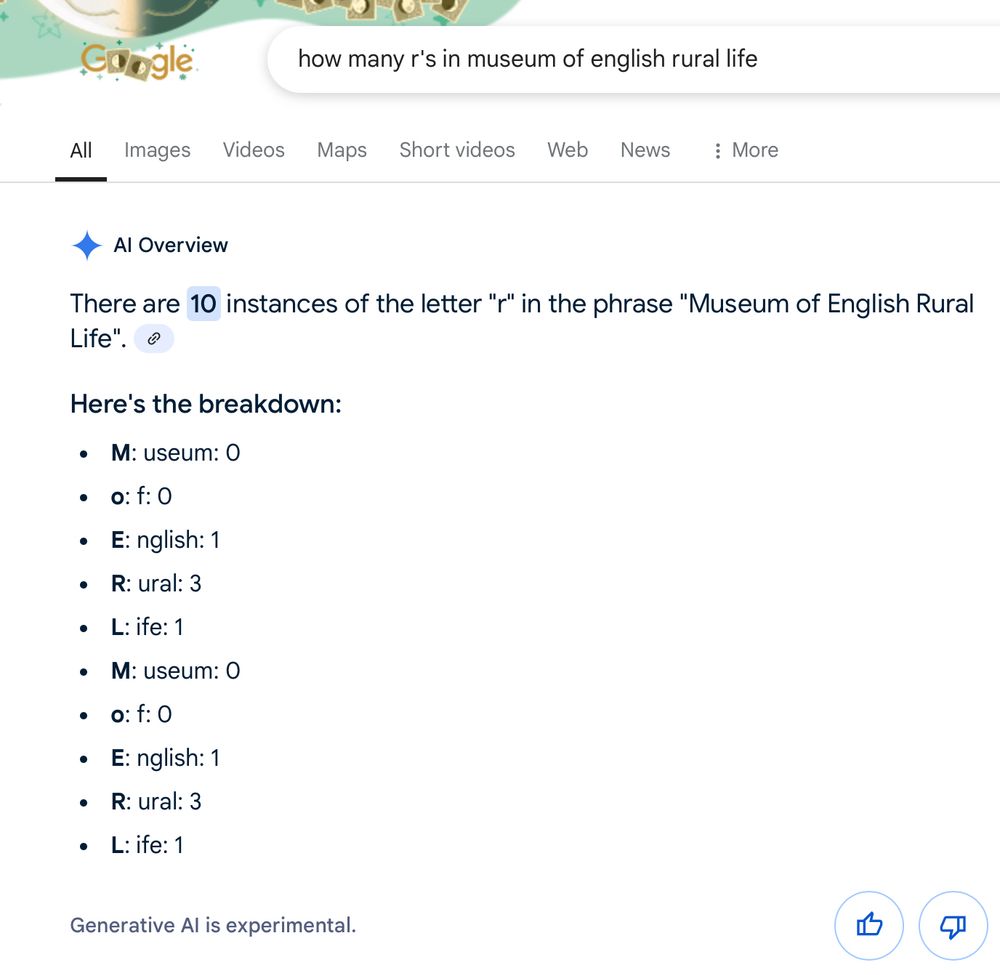The image size is (1000, 975).
Task: Give positive feedback on the AI Overview
Action: click(869, 926)
